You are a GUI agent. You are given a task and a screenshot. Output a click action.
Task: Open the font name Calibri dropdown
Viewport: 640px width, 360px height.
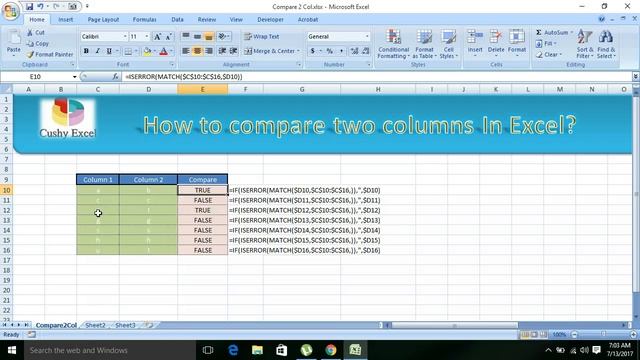click(125, 37)
